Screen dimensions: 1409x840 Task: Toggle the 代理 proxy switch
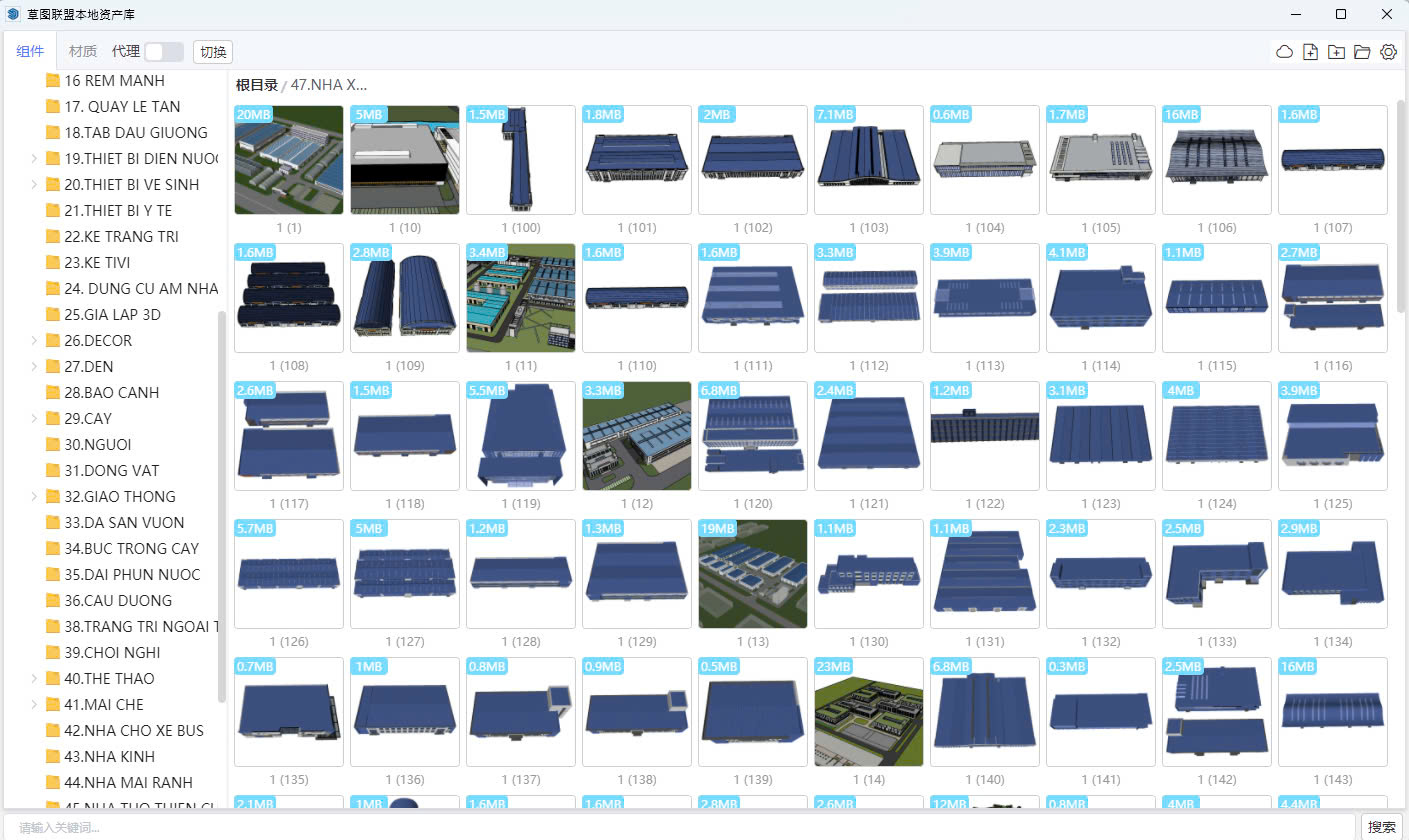[x=163, y=52]
